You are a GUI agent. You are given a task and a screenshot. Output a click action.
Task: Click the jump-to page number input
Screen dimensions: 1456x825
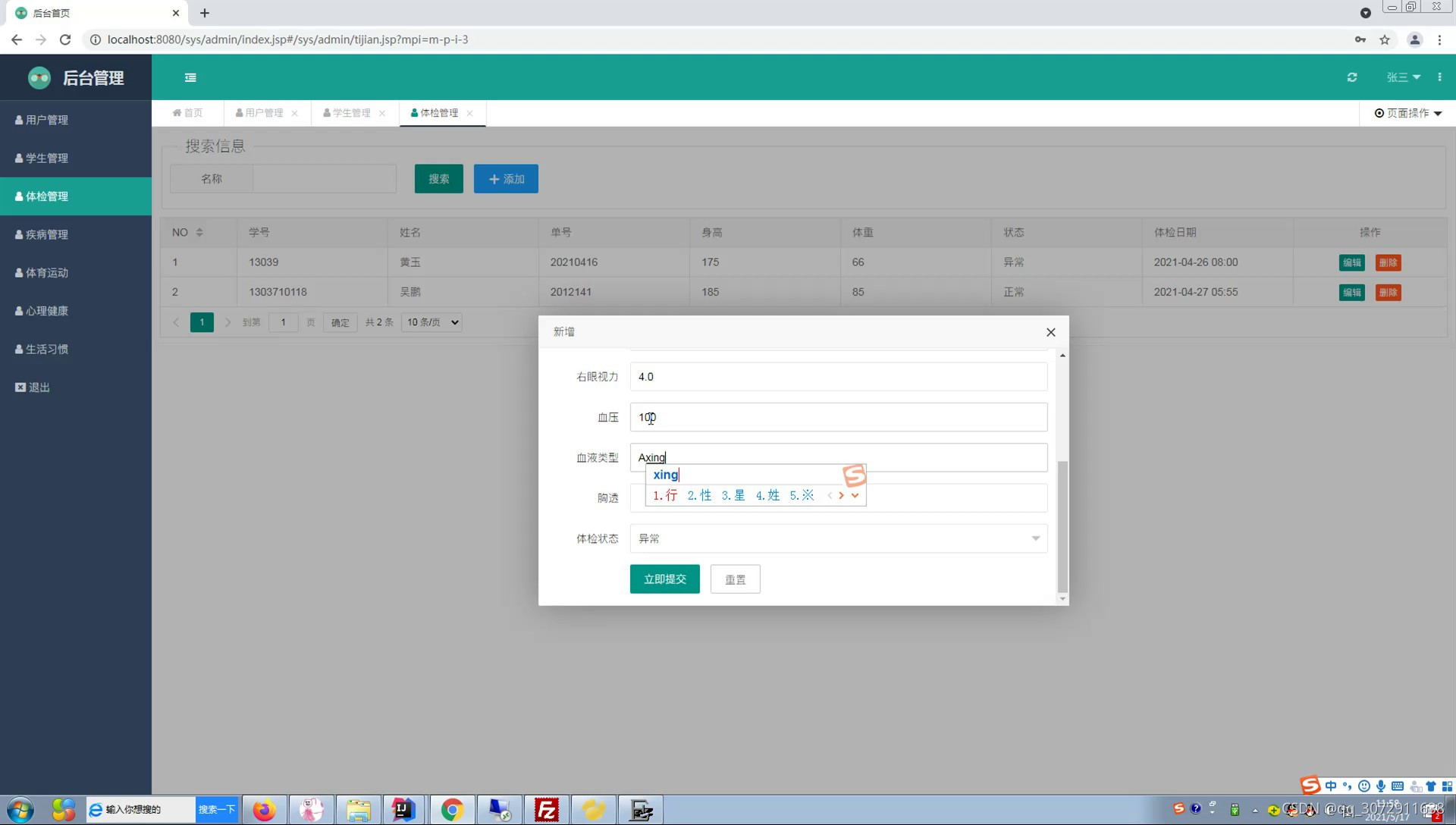284,322
